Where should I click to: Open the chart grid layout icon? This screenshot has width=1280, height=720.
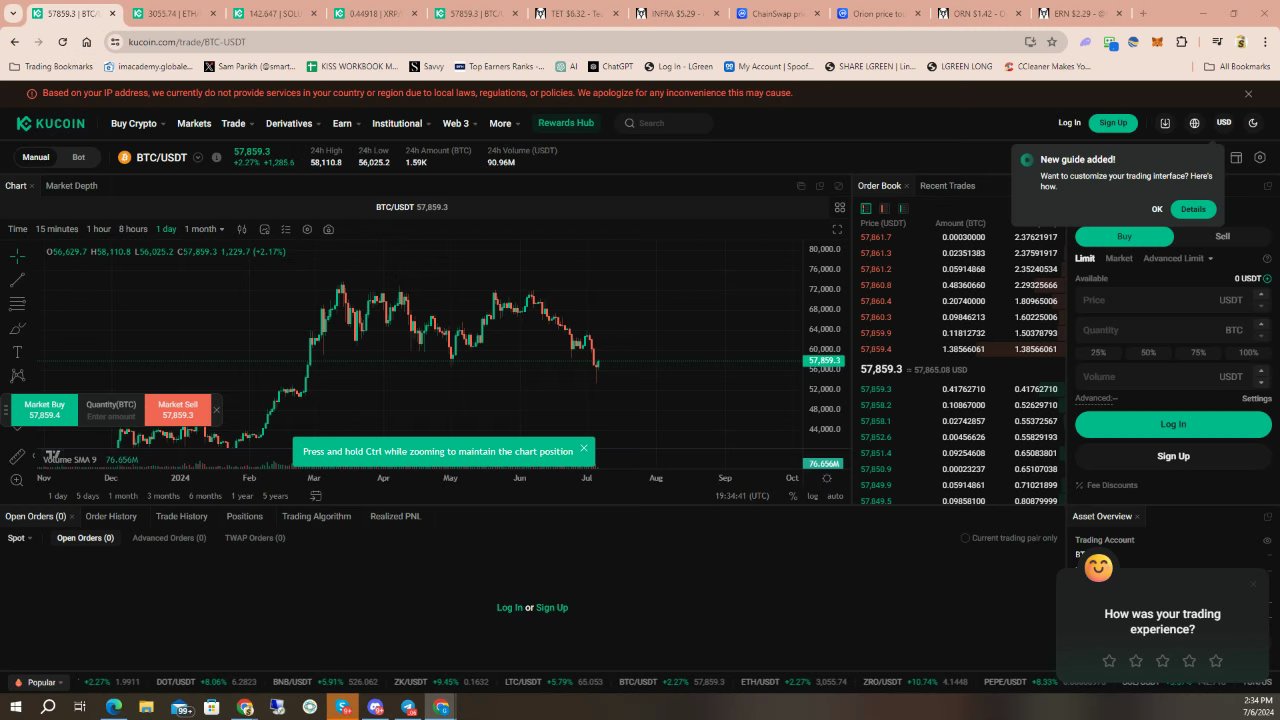click(x=840, y=207)
